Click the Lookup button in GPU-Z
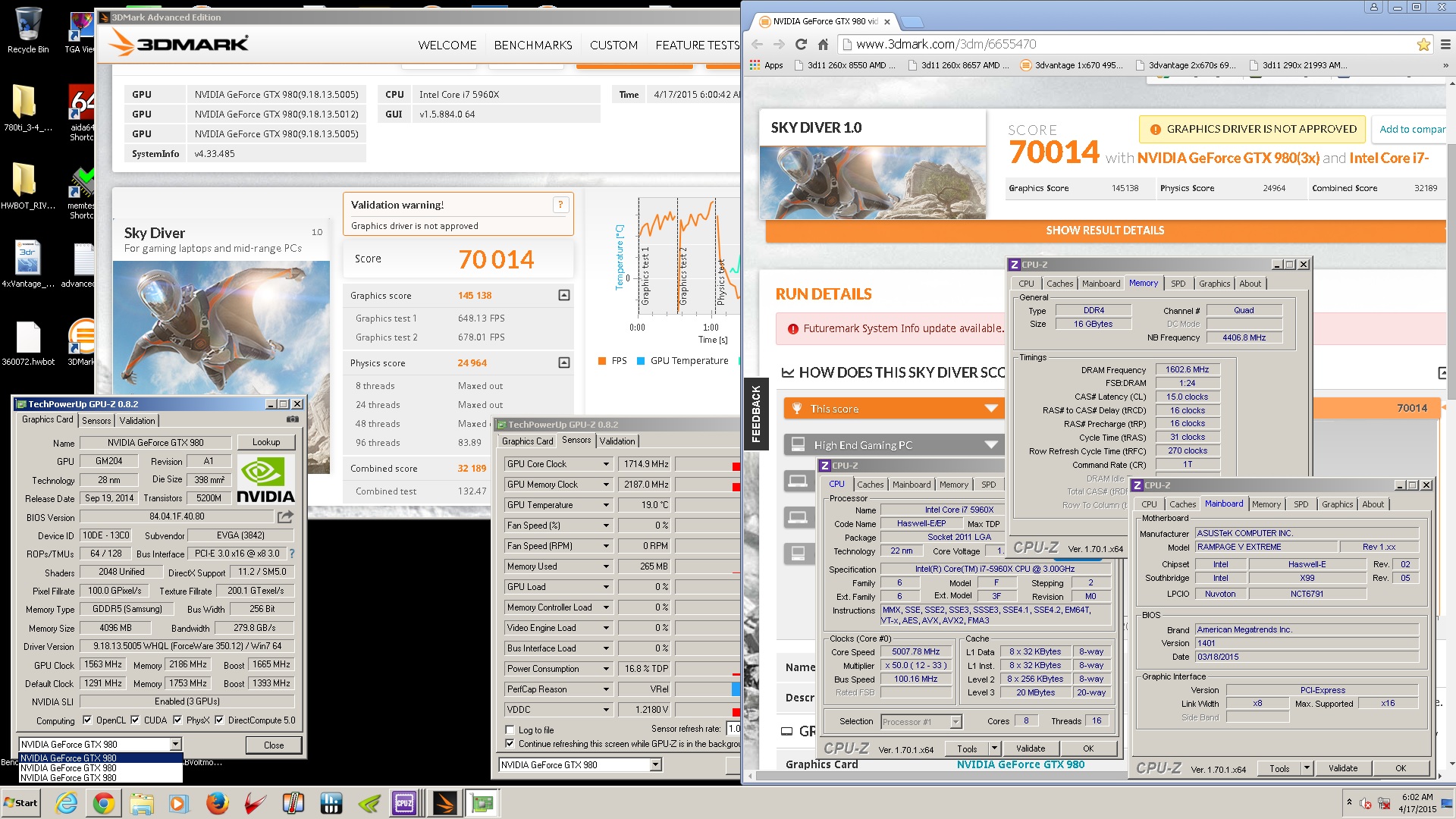The image size is (1456, 819). (x=265, y=442)
